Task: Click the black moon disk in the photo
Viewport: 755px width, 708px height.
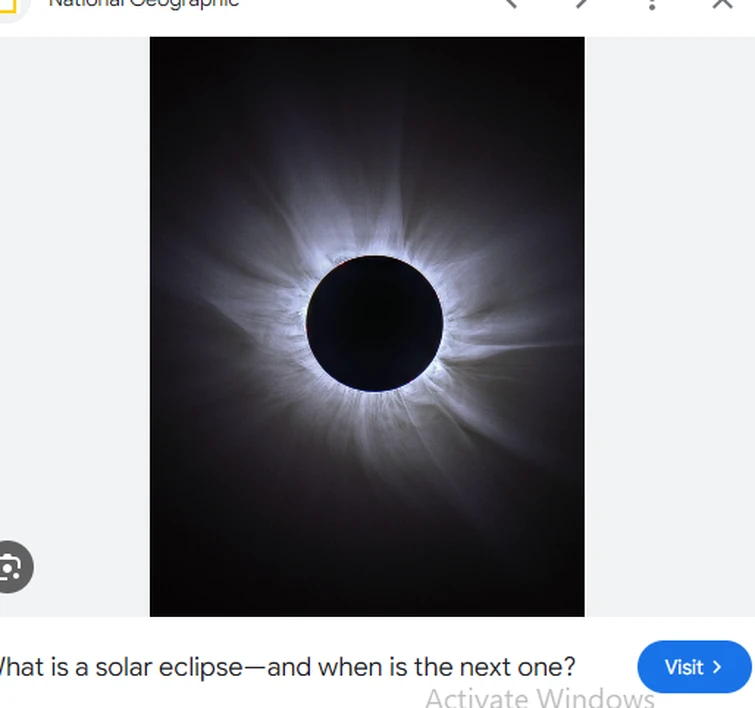Action: (x=374, y=323)
